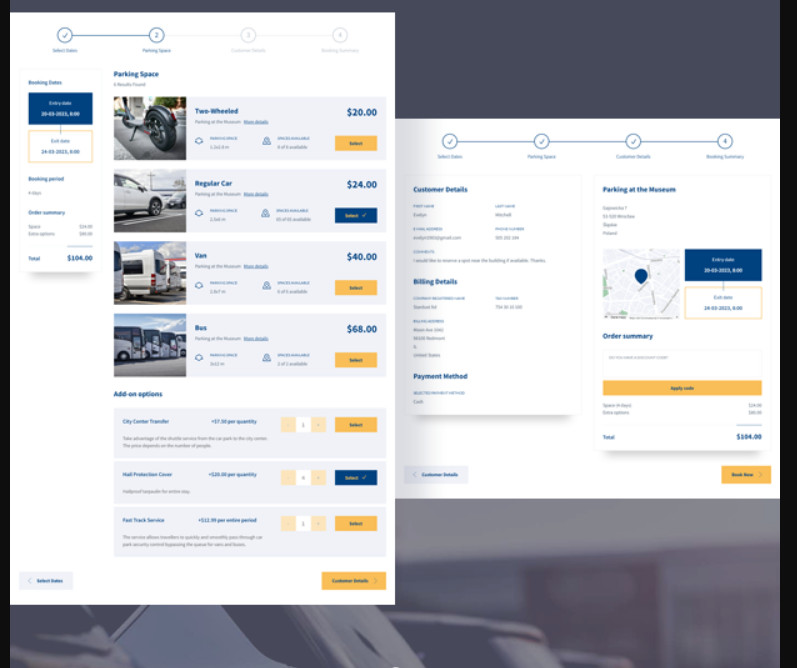This screenshot has width=797, height=668.
Task: Click the parking space size icon for Two-Wheeled
Action: [199, 141]
